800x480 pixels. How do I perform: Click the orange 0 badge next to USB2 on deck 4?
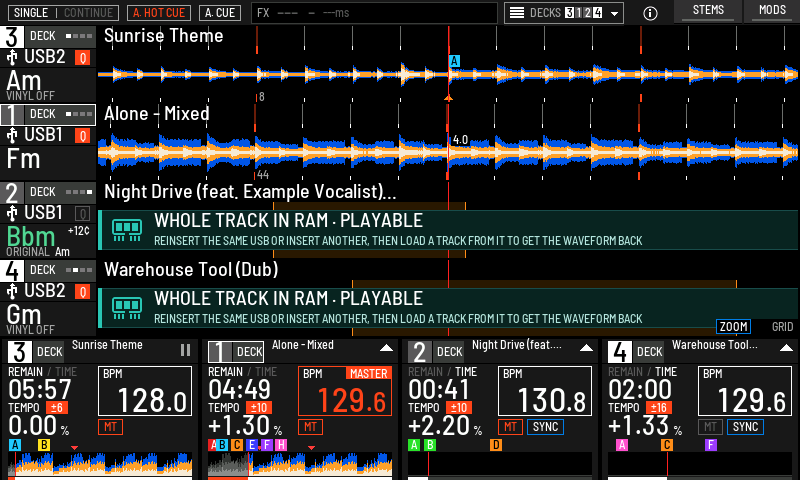click(83, 292)
